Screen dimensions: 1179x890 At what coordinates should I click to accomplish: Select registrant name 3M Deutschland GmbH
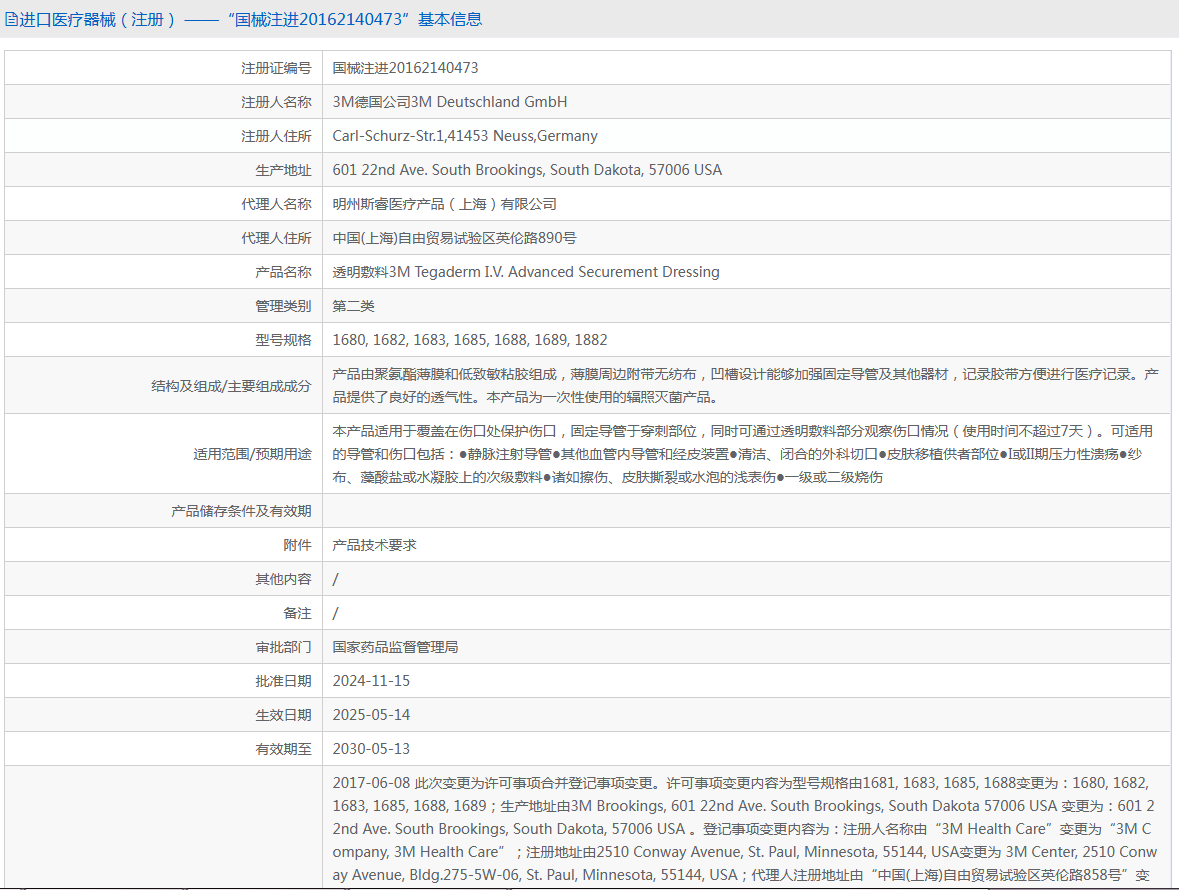tap(450, 101)
